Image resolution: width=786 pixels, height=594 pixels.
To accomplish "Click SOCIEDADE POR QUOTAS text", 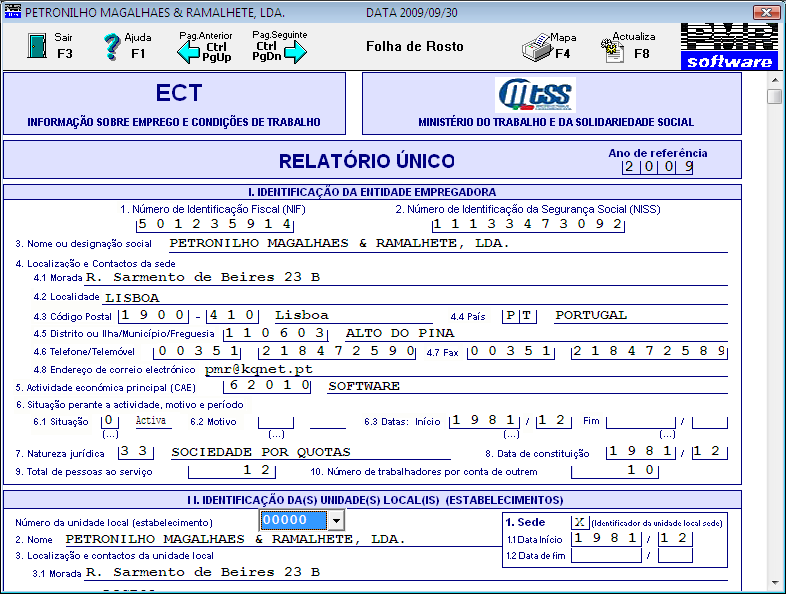I will 261,452.
